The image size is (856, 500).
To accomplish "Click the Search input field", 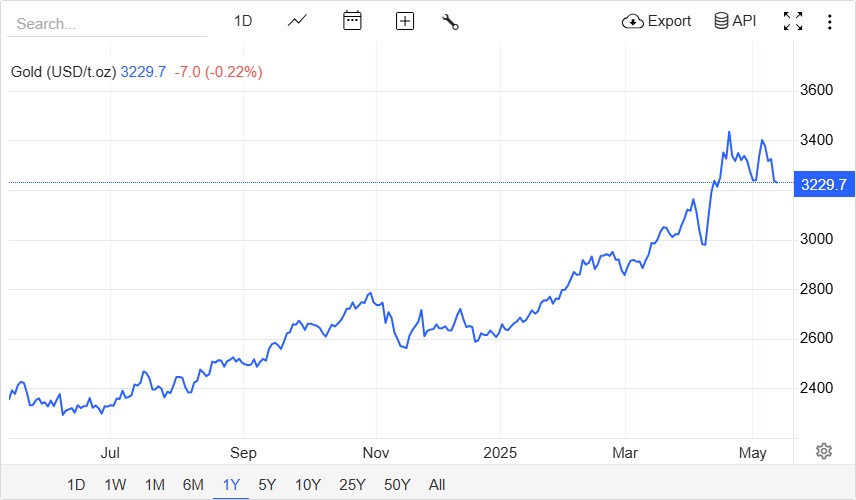I will click(106, 23).
